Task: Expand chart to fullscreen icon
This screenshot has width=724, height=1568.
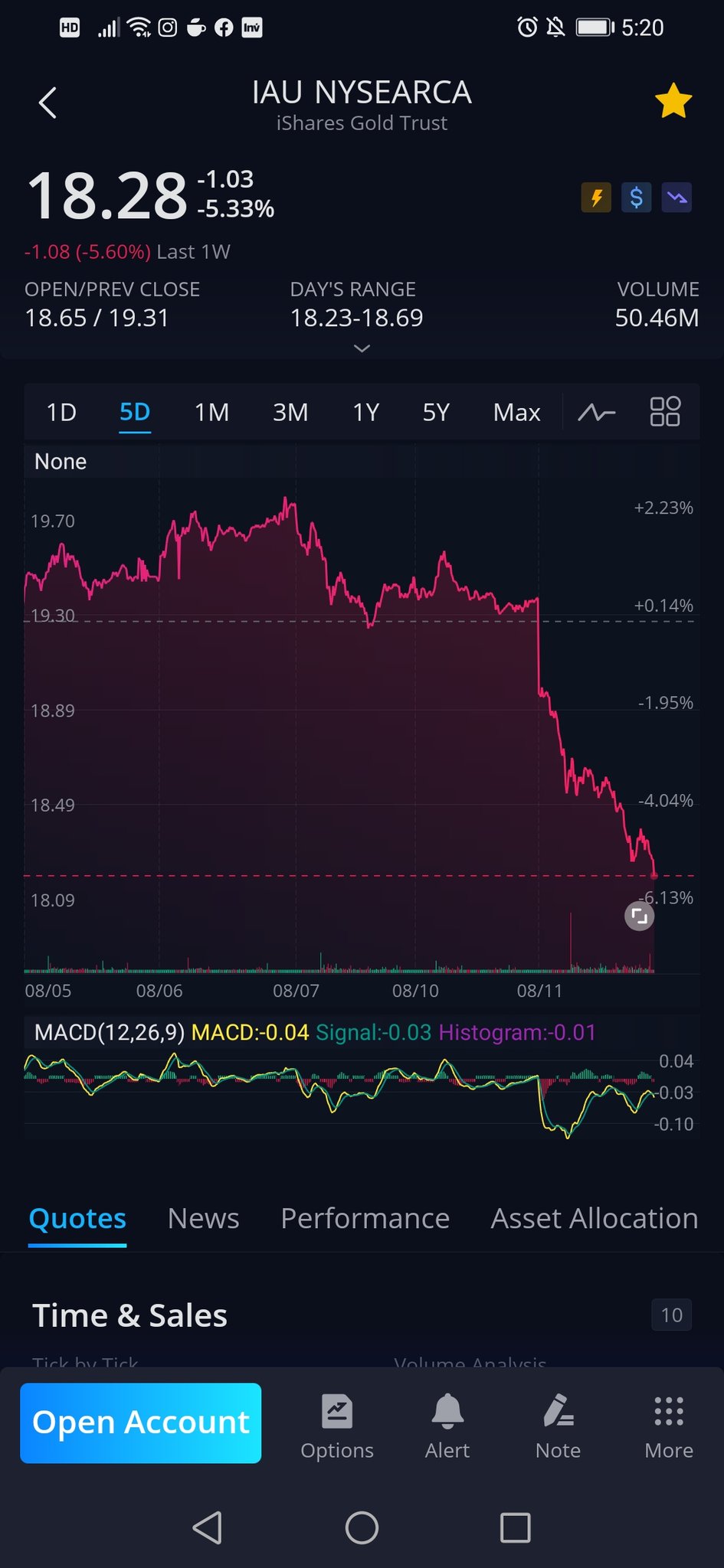Action: point(639,916)
